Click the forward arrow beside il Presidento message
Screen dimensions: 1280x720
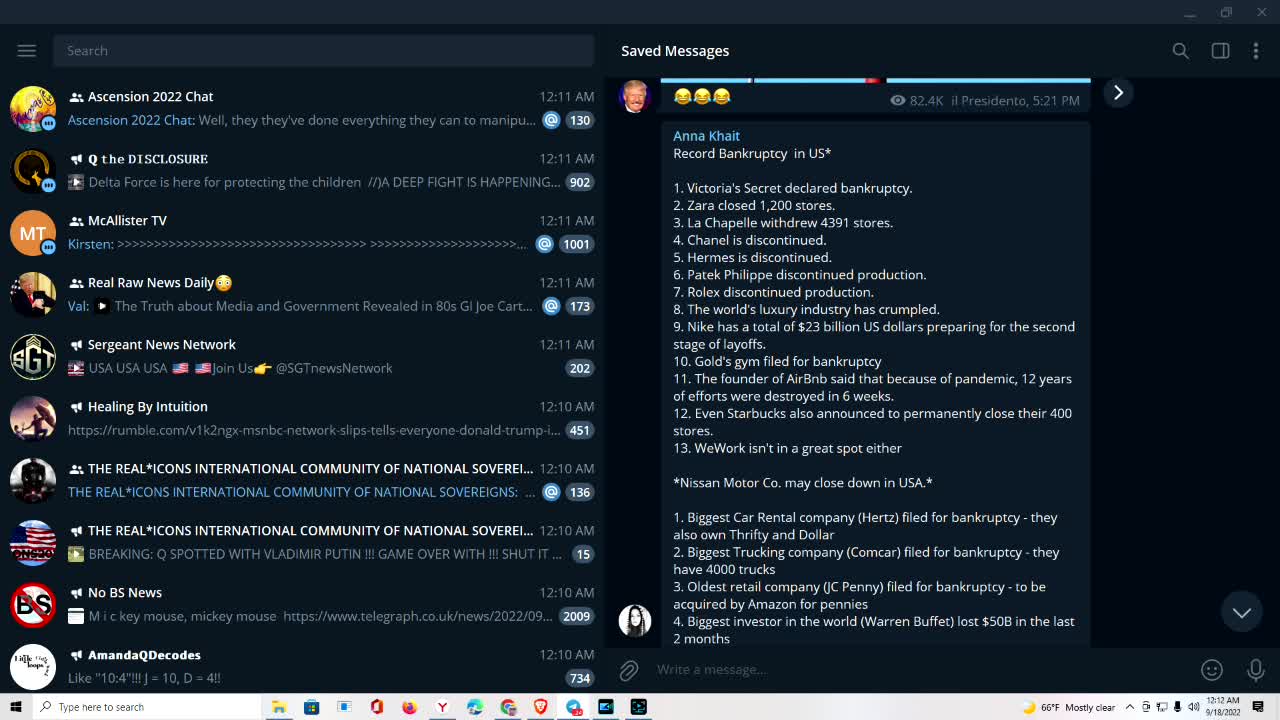click(1118, 93)
